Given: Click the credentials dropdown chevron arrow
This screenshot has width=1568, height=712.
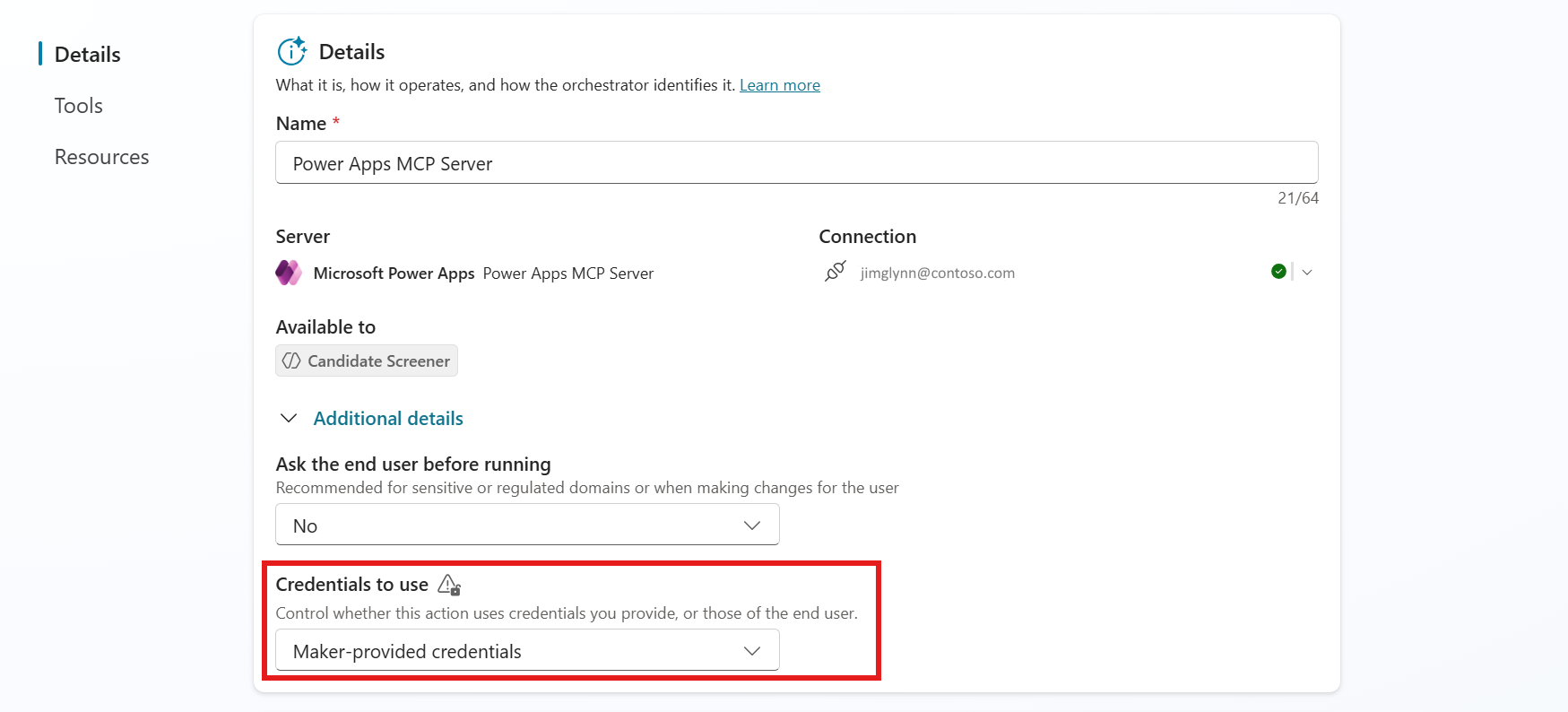Looking at the screenshot, I should tap(751, 650).
